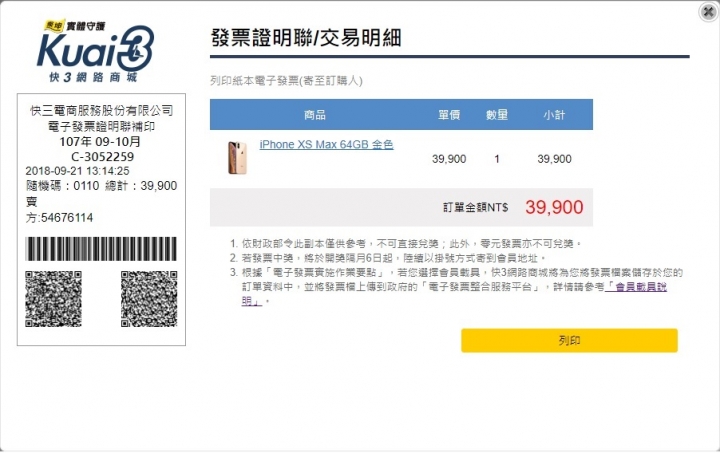Click the 快3網路商城 tagline under logo
Image resolution: width=720 pixels, height=453 pixels.
point(93,77)
